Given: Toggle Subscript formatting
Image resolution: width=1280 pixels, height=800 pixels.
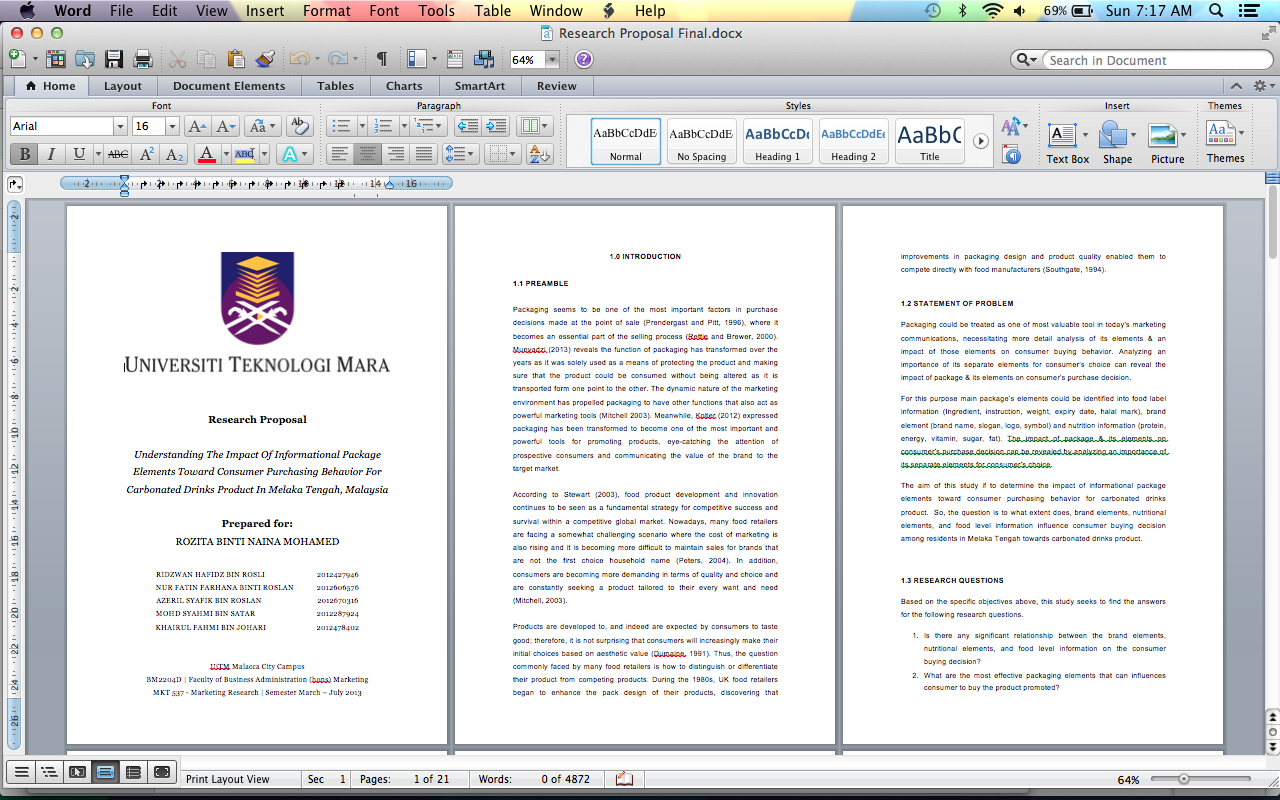Looking at the screenshot, I should [174, 154].
